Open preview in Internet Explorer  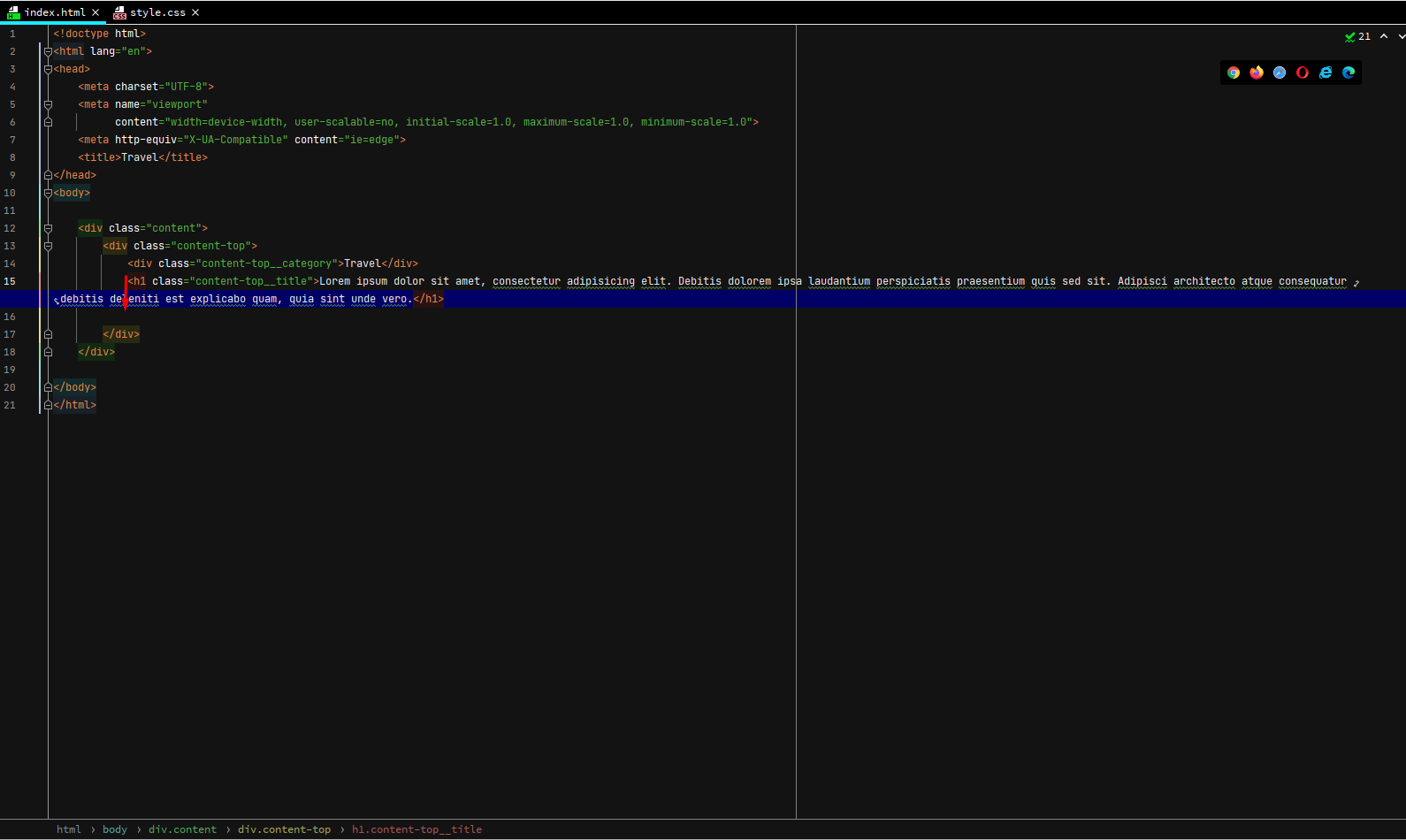click(1326, 73)
